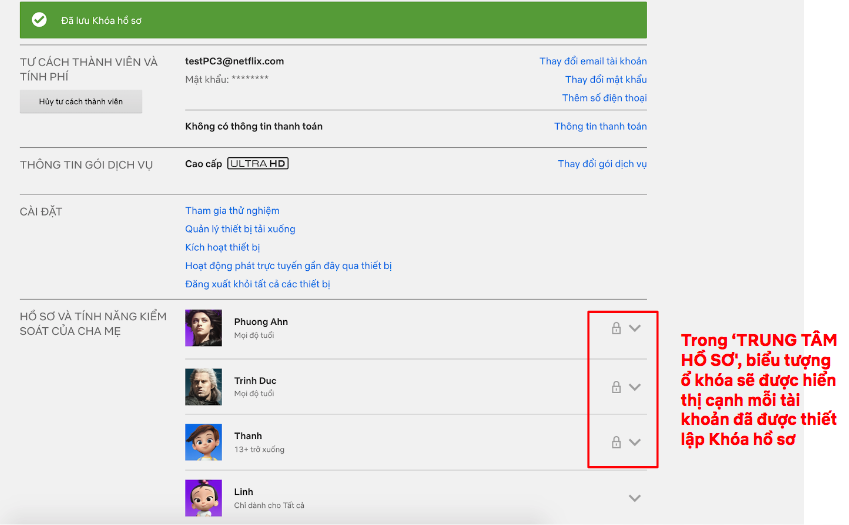Click the green checkmark icon in the banner

39,20
